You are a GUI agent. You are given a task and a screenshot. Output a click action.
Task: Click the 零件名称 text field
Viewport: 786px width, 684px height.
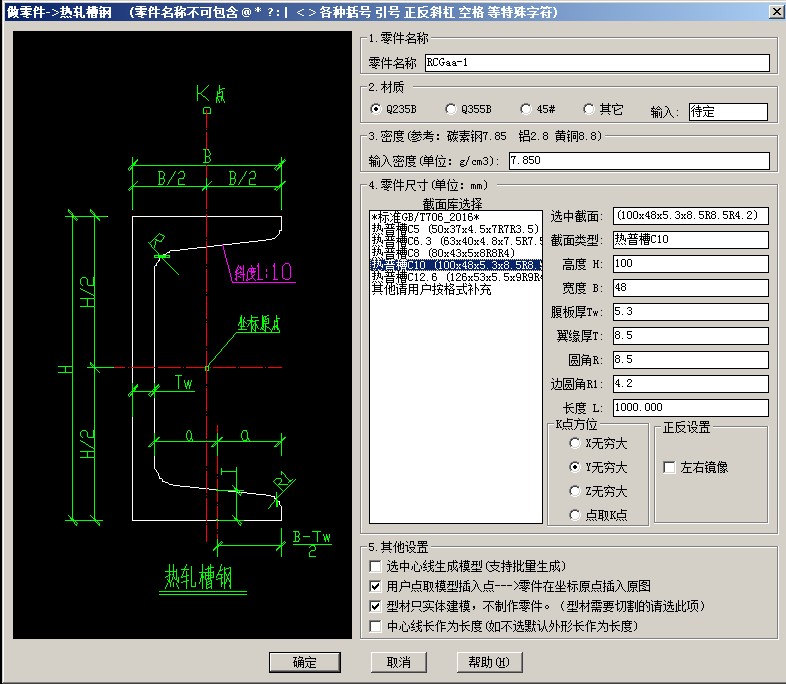click(x=596, y=62)
